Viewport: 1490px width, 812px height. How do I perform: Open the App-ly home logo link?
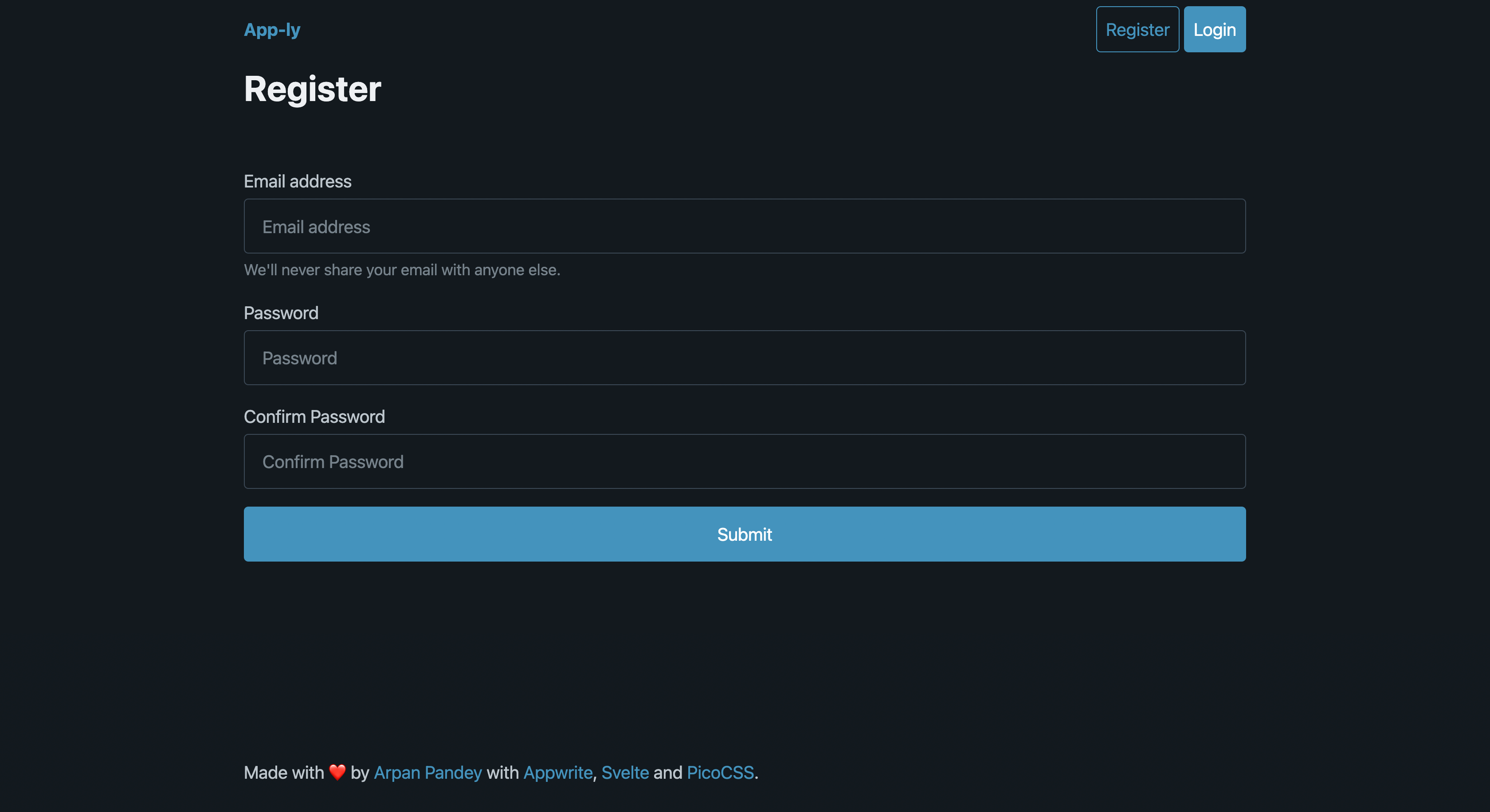[272, 29]
